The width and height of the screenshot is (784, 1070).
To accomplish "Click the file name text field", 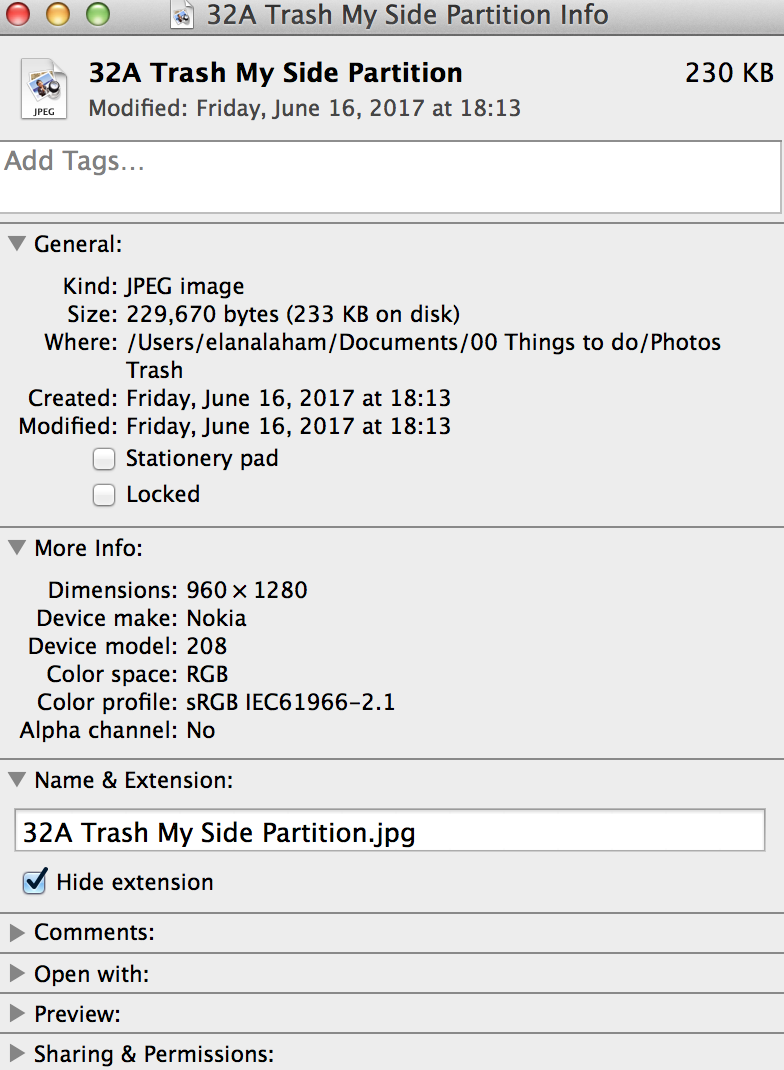I will click(x=390, y=830).
